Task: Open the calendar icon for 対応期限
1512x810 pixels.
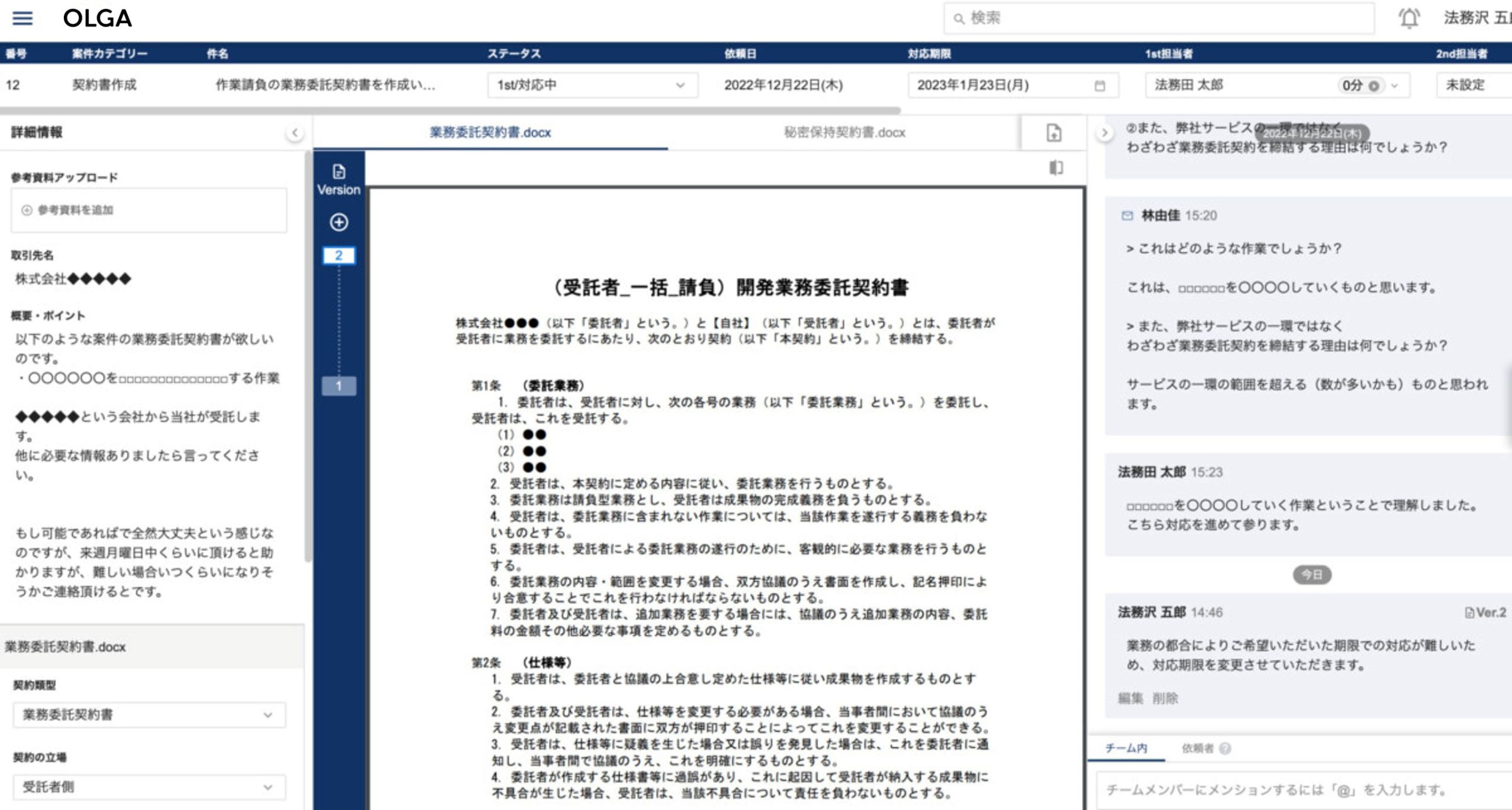Action: coord(1100,86)
